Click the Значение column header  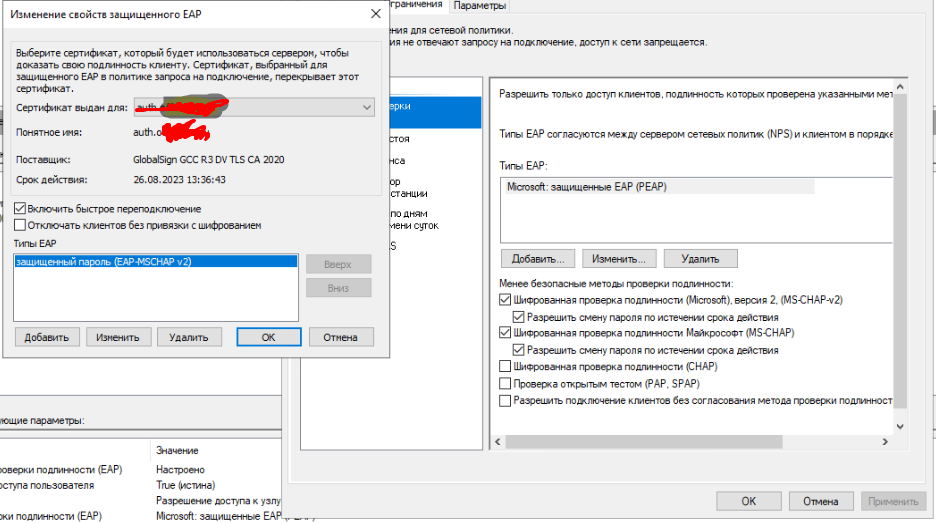pyautogui.click(x=177, y=450)
